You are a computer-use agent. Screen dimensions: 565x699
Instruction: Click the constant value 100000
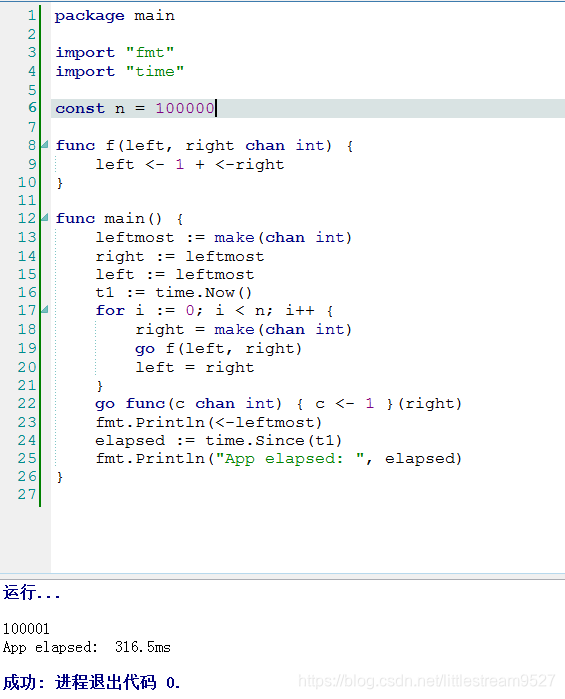click(185, 108)
